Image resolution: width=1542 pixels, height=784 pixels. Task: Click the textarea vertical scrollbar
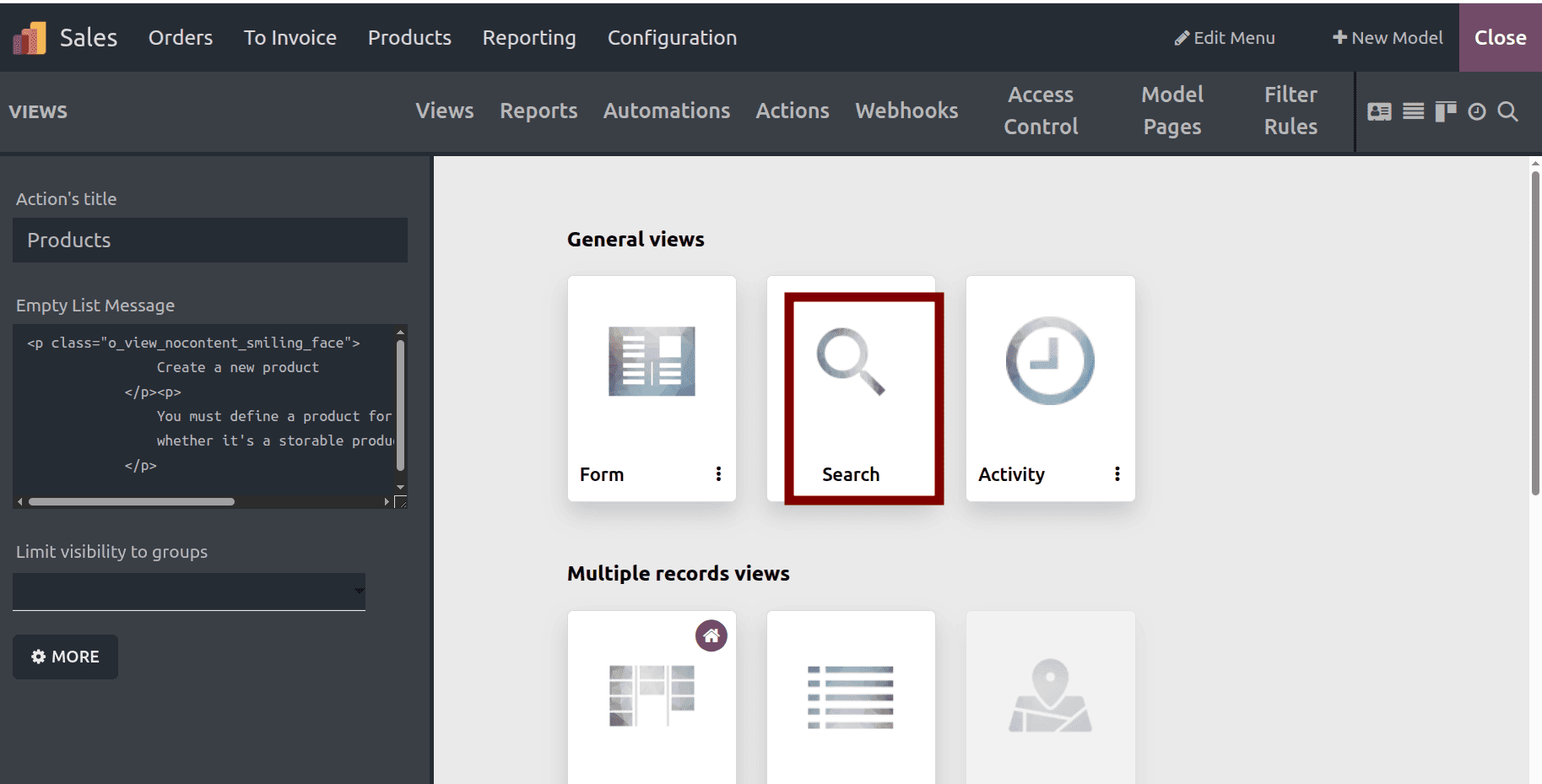[x=400, y=404]
